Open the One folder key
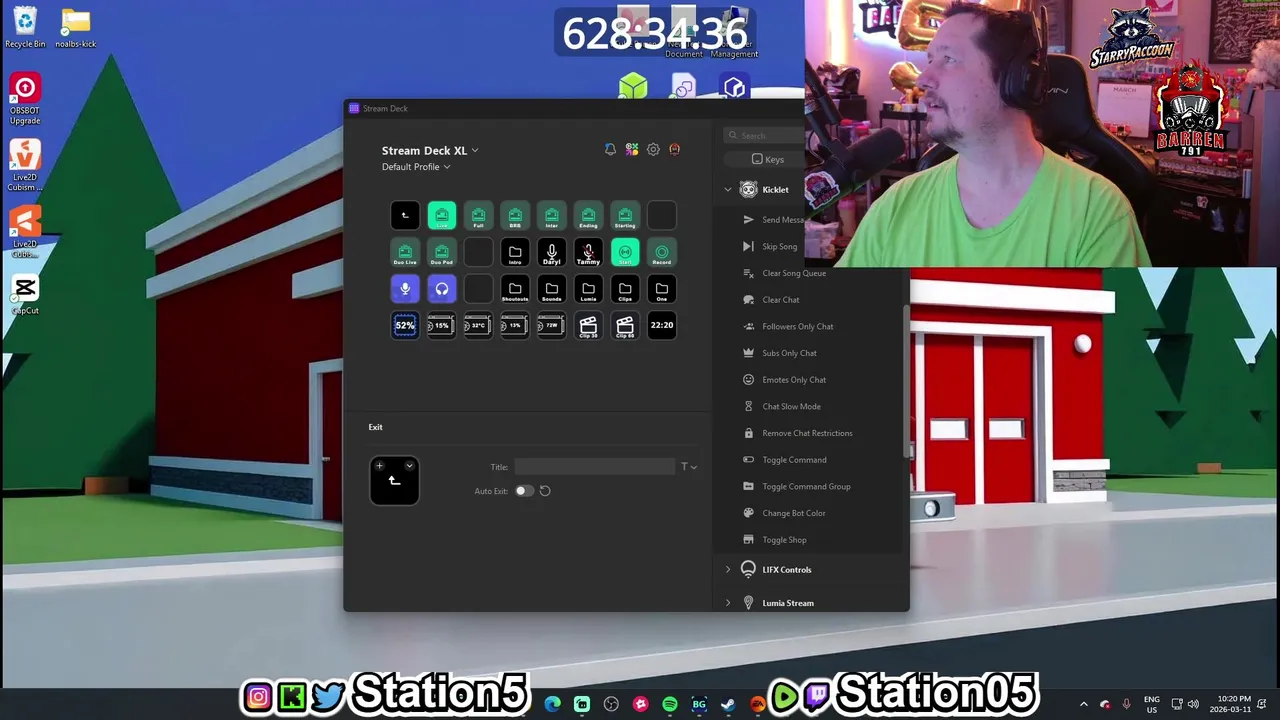 pos(661,289)
